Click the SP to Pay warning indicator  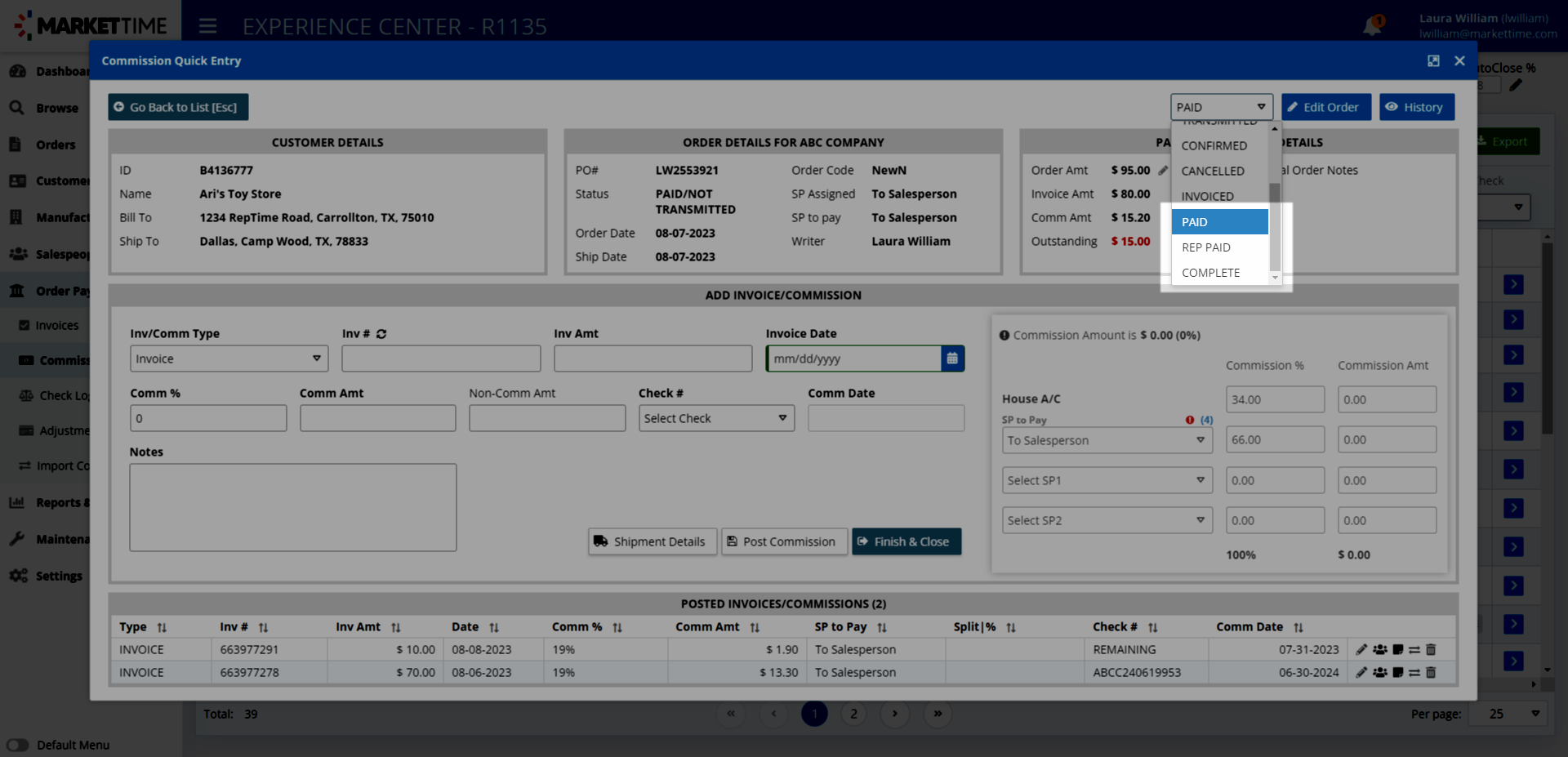point(1190,421)
